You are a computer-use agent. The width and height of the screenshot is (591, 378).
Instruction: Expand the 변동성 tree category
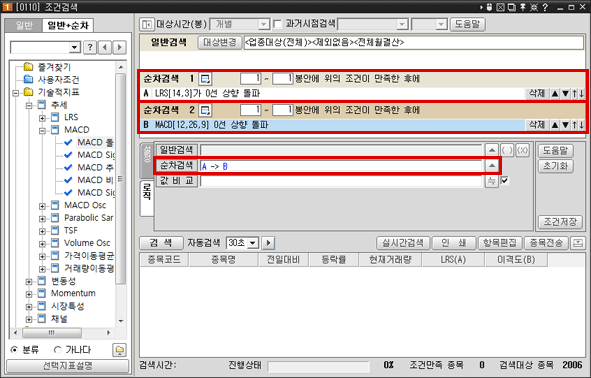[29, 282]
